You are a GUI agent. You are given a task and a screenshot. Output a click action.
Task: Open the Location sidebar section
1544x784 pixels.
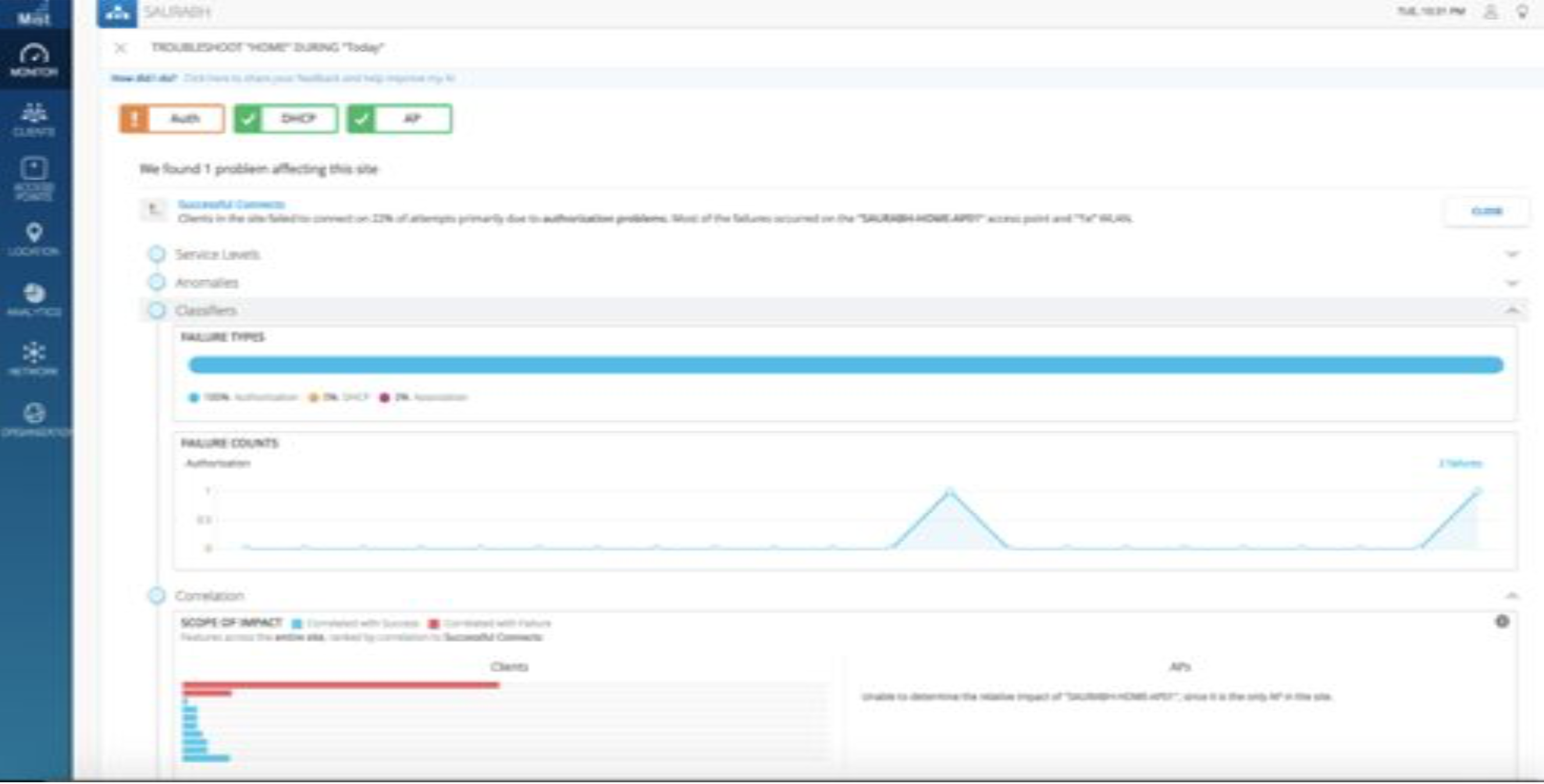[x=34, y=239]
